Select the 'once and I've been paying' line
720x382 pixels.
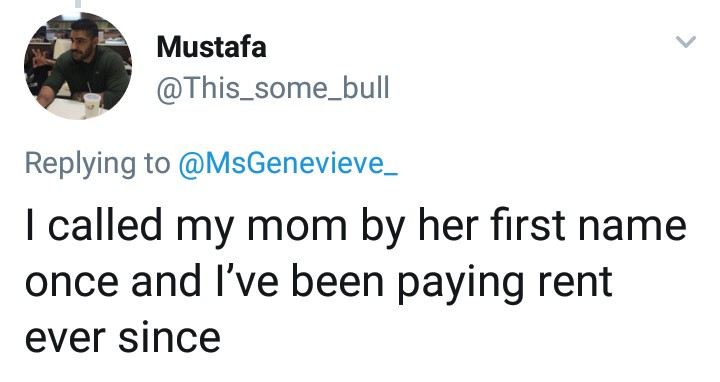click(x=274, y=282)
